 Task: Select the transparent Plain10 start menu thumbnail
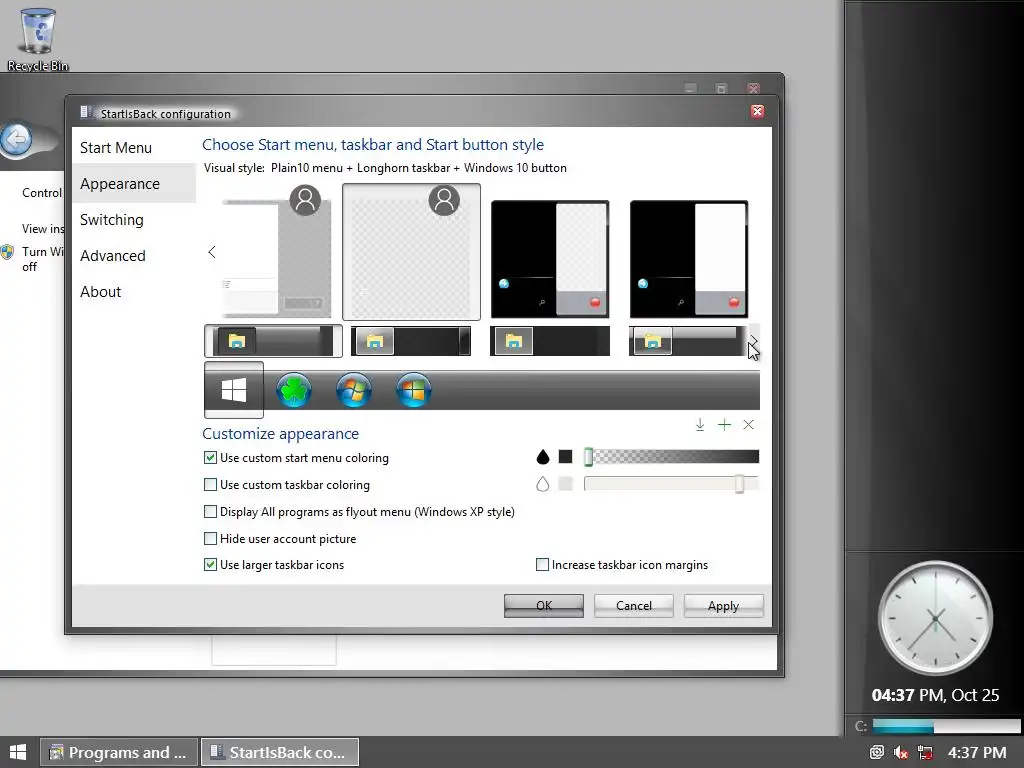(411, 252)
